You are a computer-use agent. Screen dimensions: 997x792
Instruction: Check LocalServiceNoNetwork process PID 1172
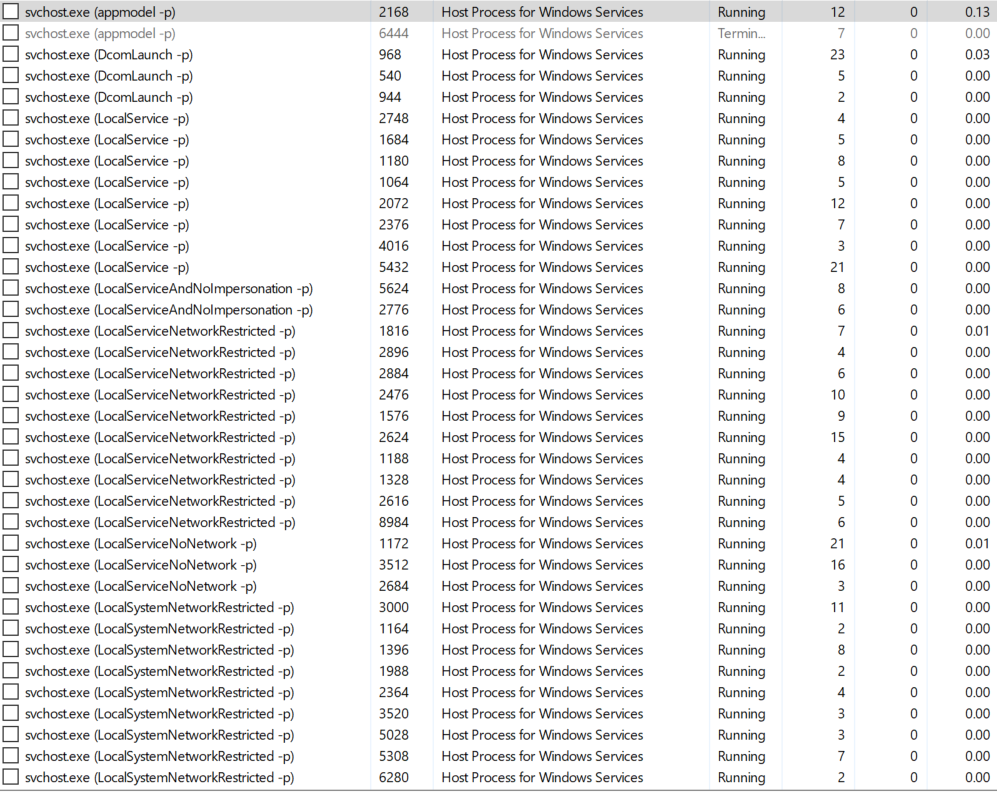[10, 543]
